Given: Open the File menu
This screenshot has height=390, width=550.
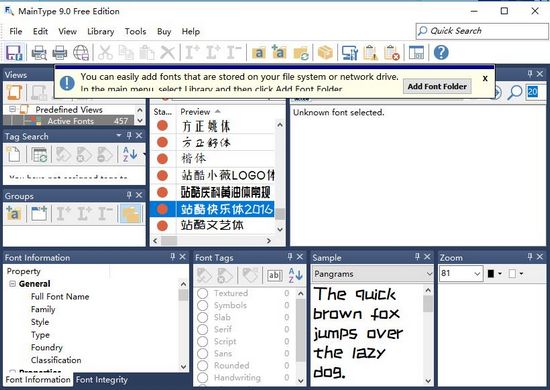Looking at the screenshot, I should coord(16,32).
